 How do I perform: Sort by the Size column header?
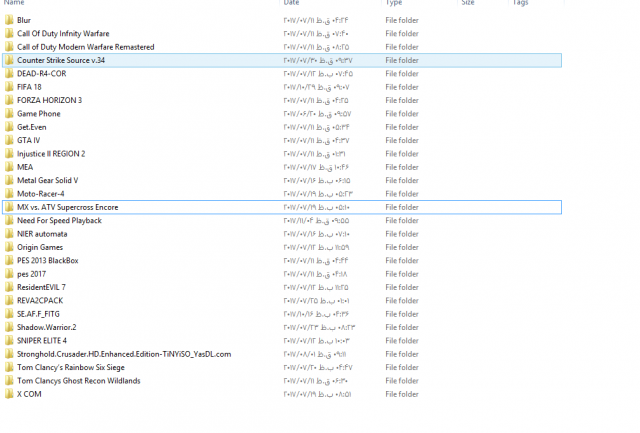click(x=468, y=2)
